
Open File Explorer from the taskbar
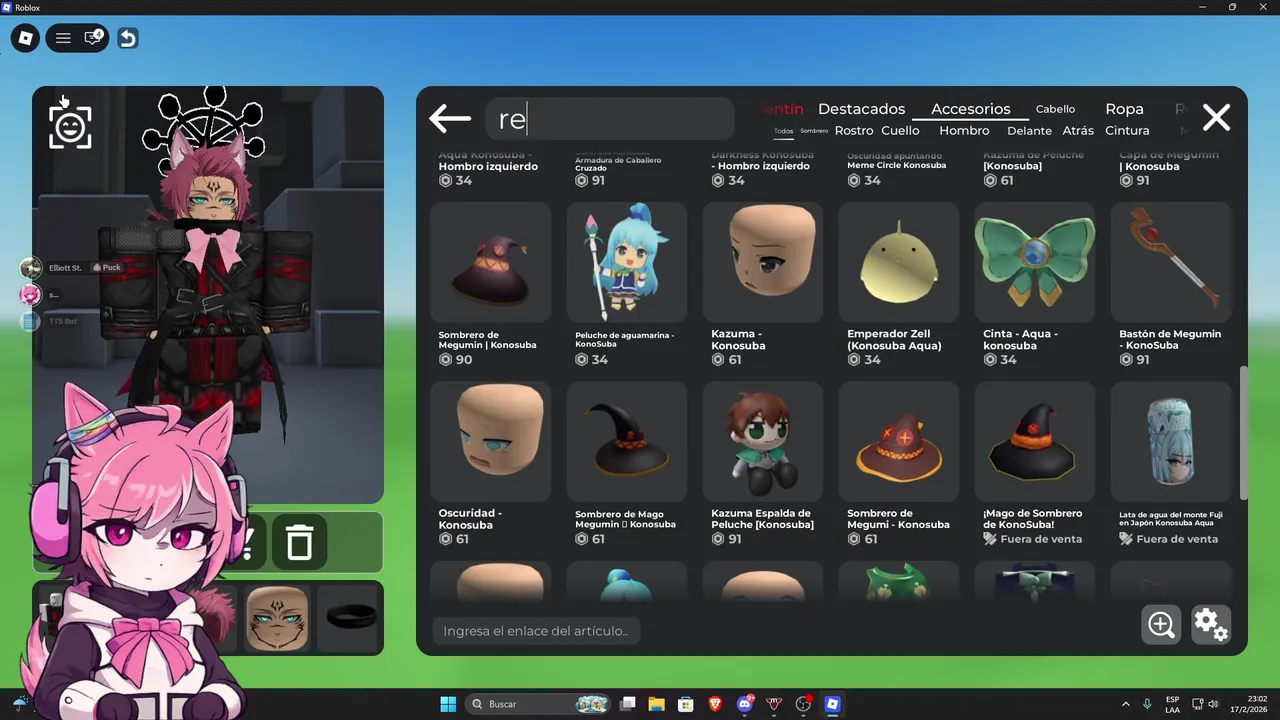(x=656, y=704)
